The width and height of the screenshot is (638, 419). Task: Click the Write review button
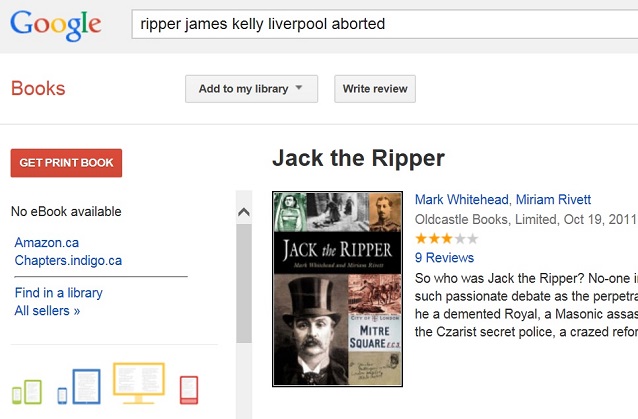click(375, 89)
